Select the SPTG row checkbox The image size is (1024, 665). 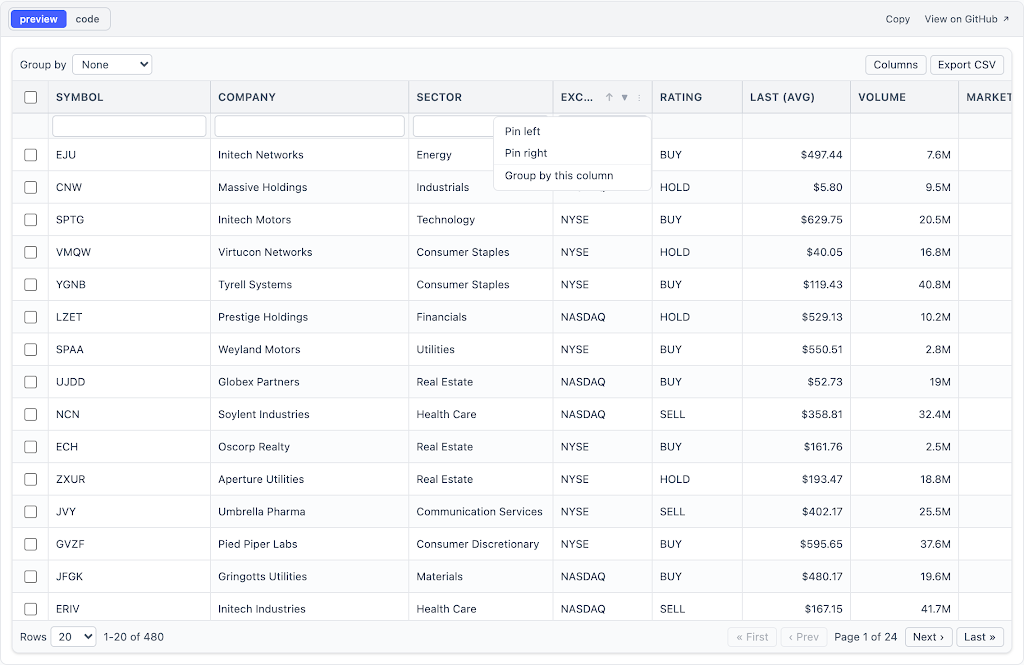pyautogui.click(x=31, y=219)
